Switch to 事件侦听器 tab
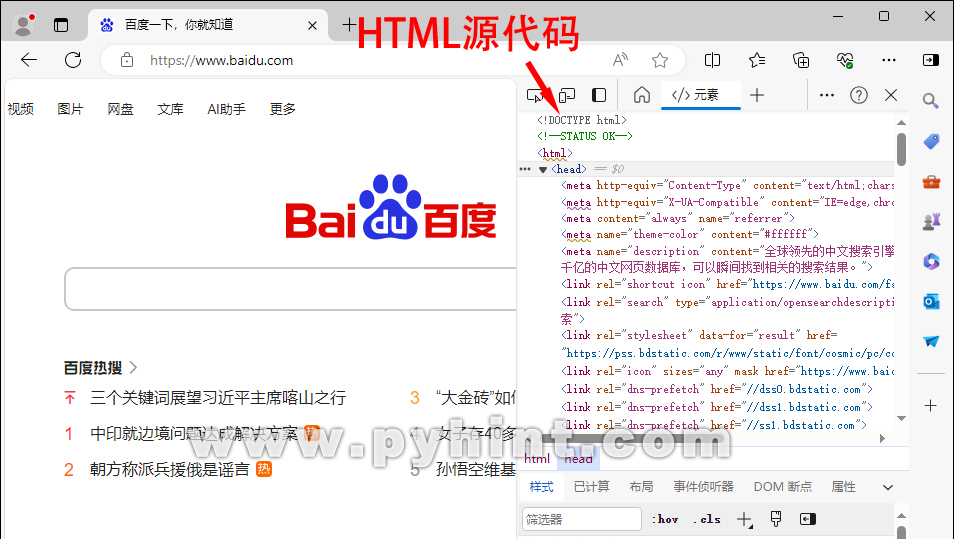Screen dimensions: 954x539 point(703,487)
